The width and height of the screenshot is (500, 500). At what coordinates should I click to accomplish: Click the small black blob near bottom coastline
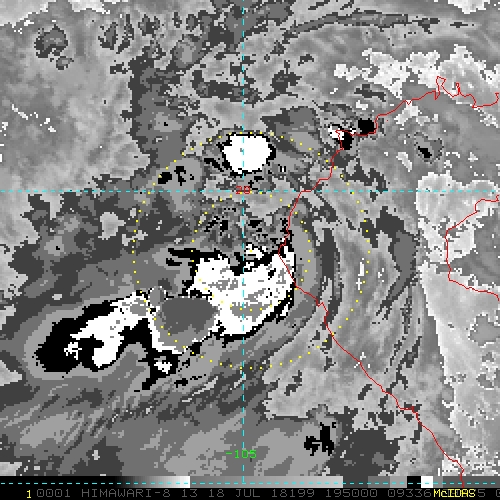coord(319,440)
